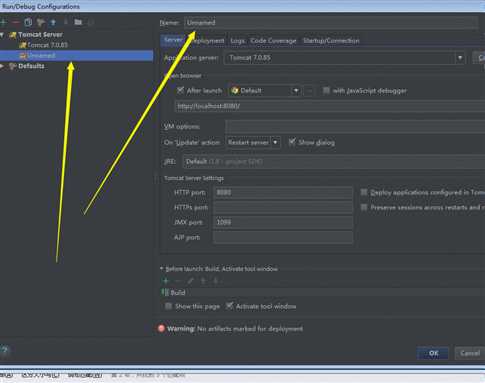485x383 pixels.
Task: Enable Preserve sessions across restarts checkbox
Action: click(x=364, y=207)
